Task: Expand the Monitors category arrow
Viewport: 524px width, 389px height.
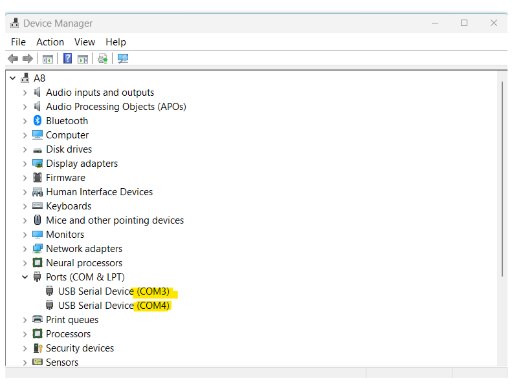Action: pos(25,235)
